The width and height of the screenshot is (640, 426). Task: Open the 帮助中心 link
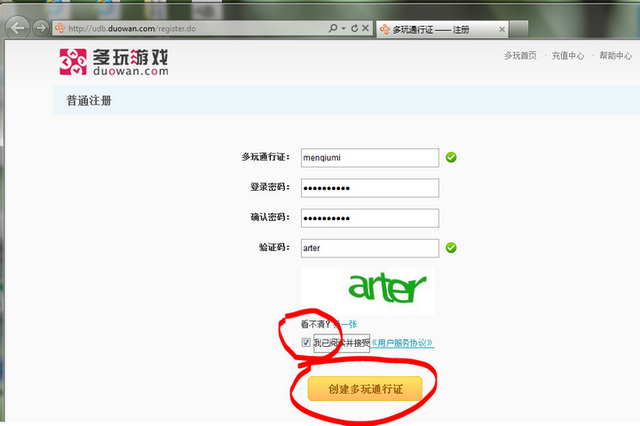[x=615, y=55]
